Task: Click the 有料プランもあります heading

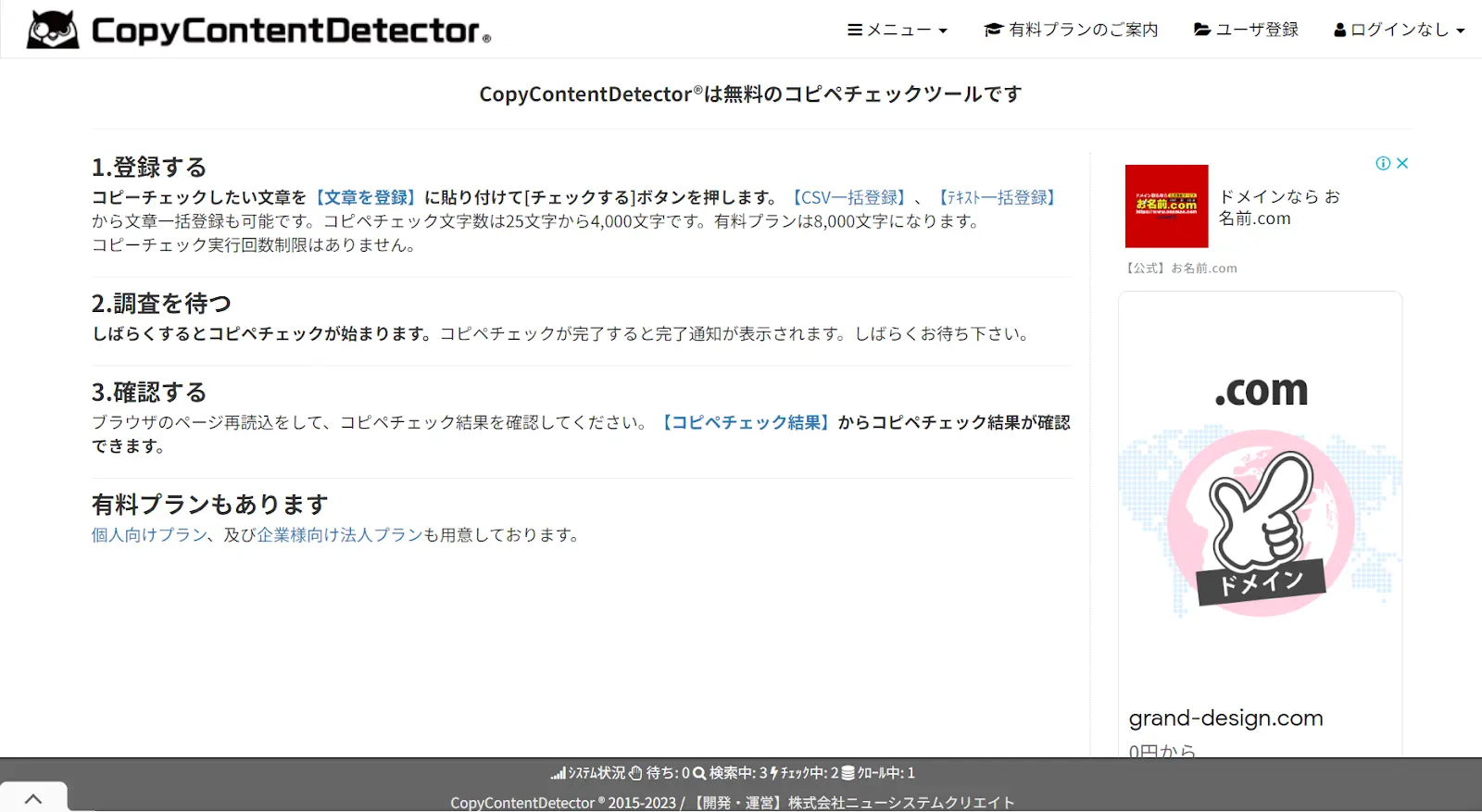Action: tap(210, 504)
